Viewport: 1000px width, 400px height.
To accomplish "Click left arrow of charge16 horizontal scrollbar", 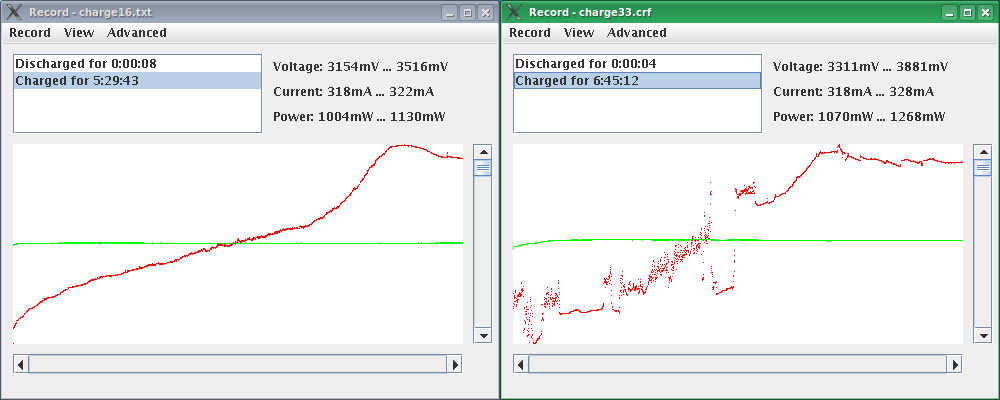I will [21, 365].
